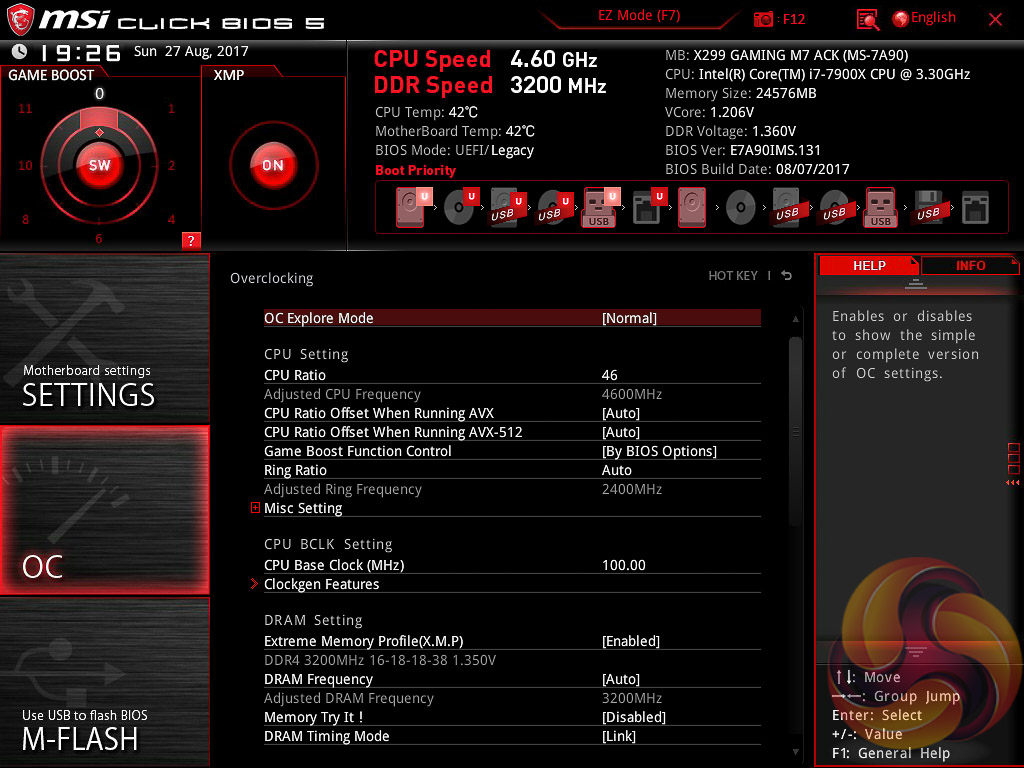Open CPU Ratio Offset AVX-512 Auto value
1024x768 pixels.
620,432
